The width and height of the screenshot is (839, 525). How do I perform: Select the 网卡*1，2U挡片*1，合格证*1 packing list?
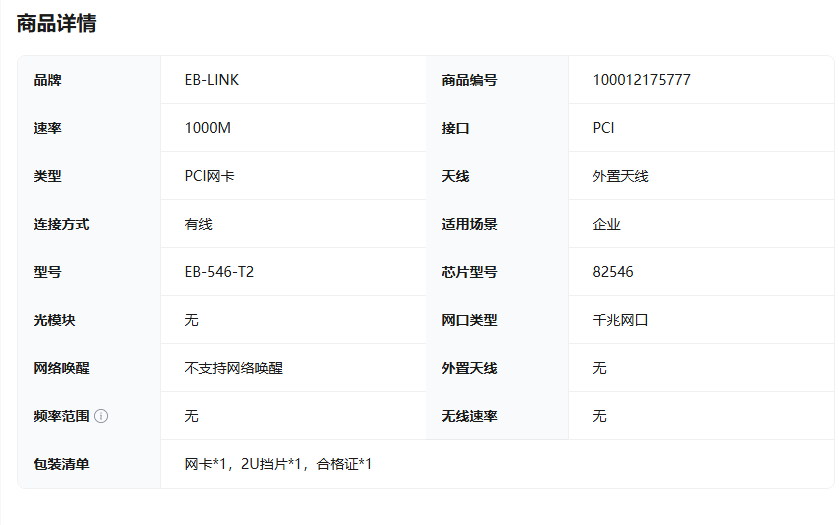278,464
